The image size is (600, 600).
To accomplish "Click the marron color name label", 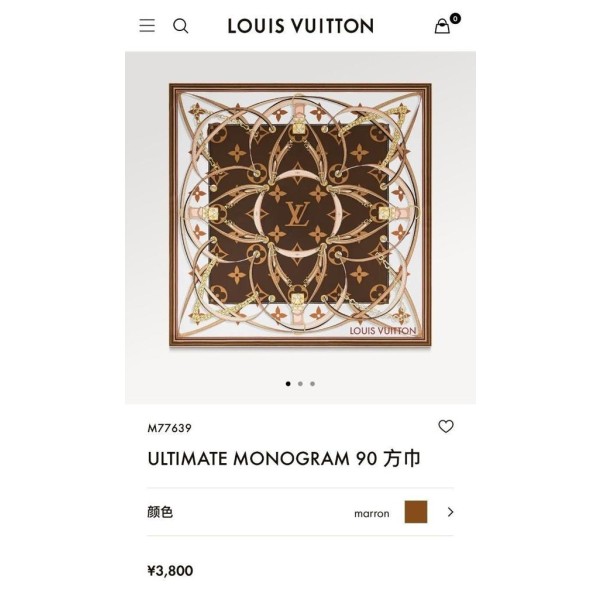I will tap(372, 514).
